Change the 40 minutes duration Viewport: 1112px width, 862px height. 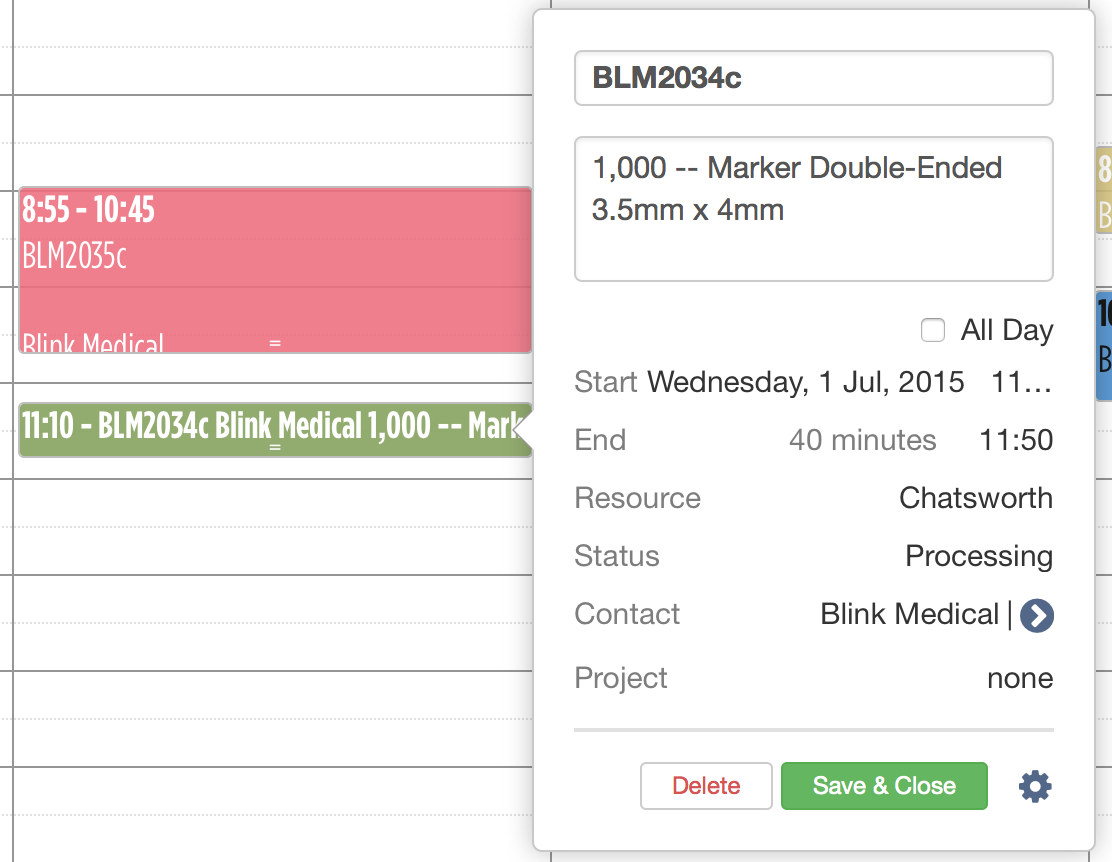pos(862,440)
